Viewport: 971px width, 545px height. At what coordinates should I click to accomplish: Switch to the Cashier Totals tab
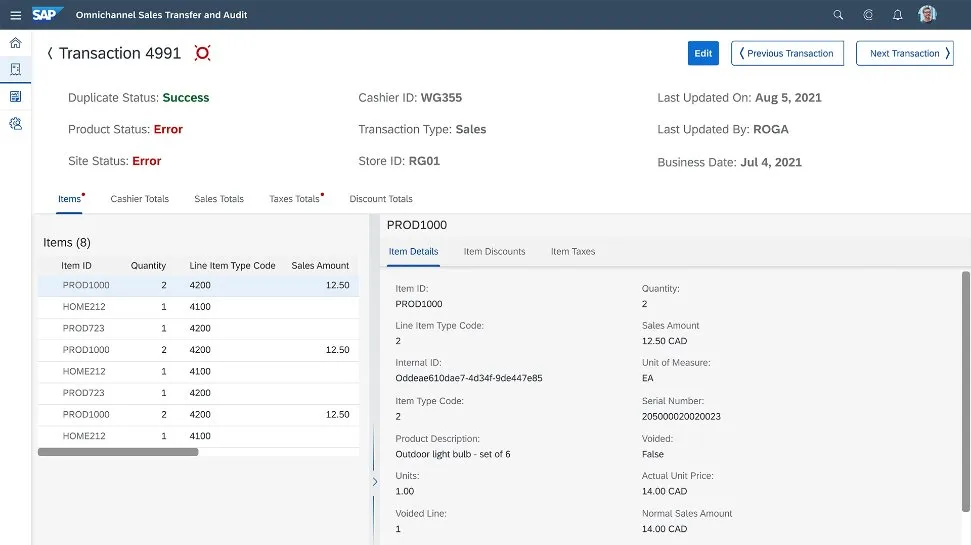pyautogui.click(x=139, y=199)
